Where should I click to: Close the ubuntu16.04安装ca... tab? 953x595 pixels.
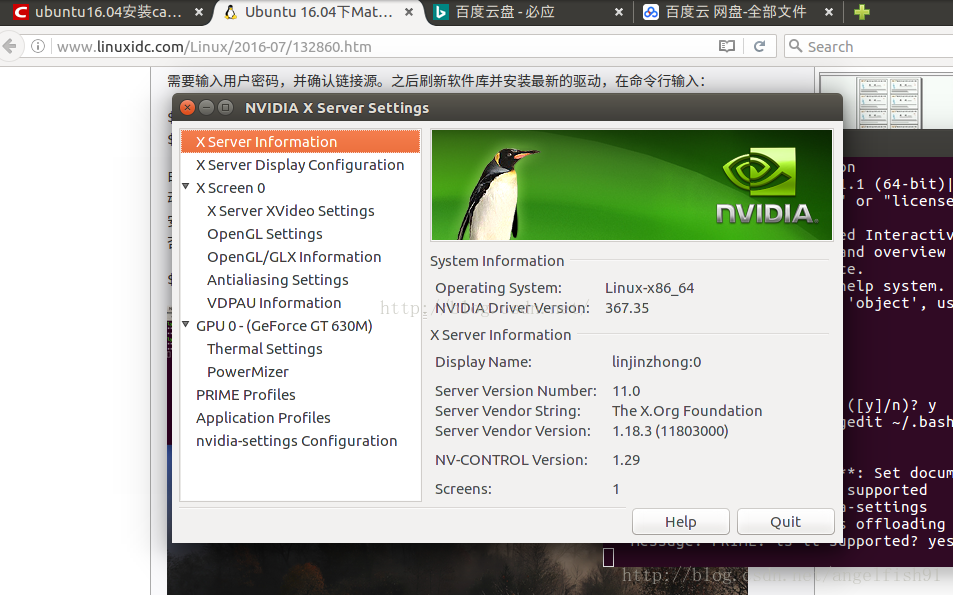point(199,12)
